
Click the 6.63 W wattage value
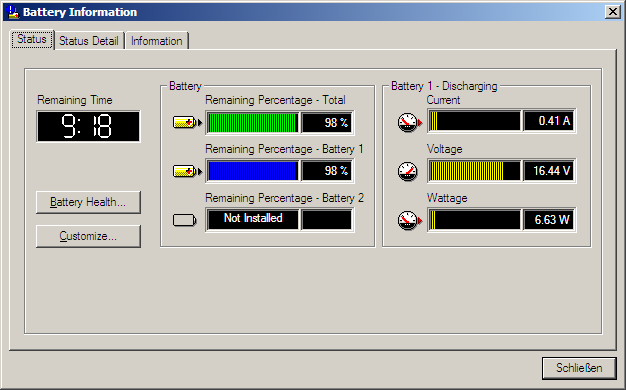(549, 220)
